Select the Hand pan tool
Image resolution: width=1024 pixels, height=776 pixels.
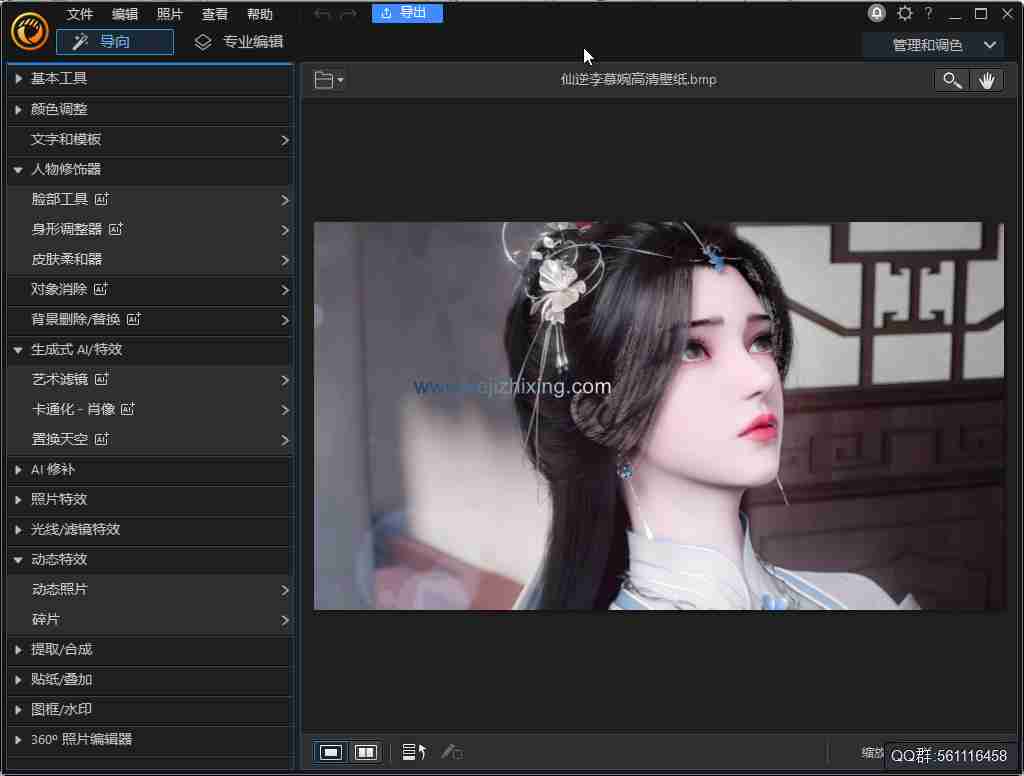(988, 79)
